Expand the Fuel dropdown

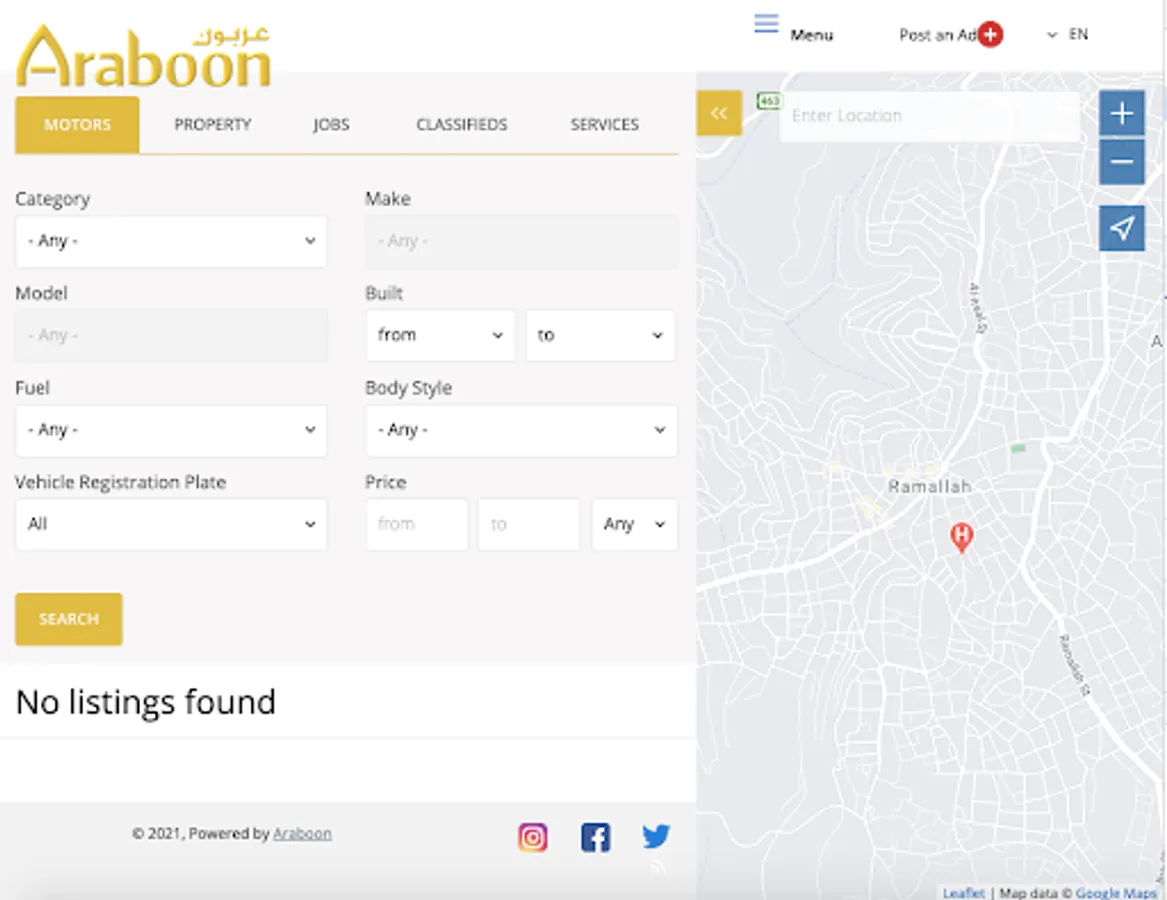tap(171, 430)
